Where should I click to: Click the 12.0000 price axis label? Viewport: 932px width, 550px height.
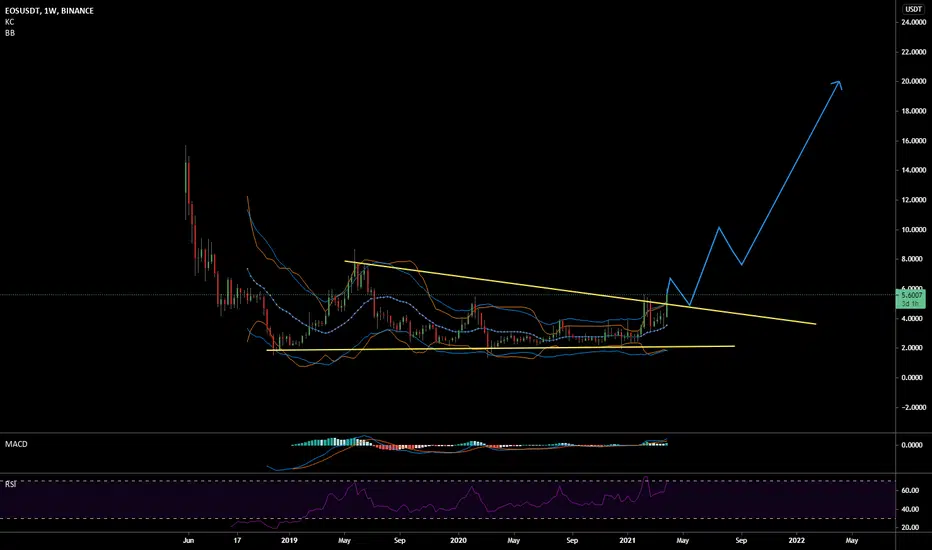pyautogui.click(x=914, y=200)
